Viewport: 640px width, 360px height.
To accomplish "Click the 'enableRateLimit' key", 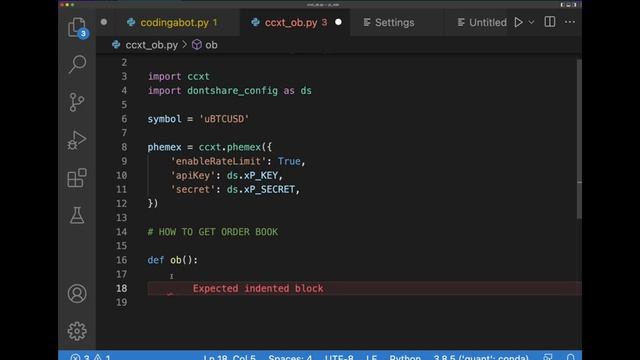I will (x=218, y=161).
